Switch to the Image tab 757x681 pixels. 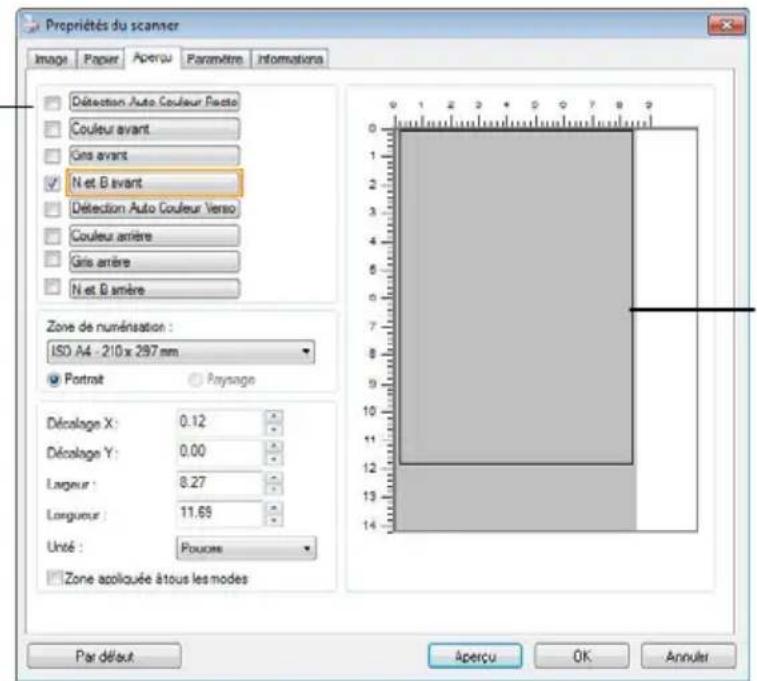tap(51, 59)
